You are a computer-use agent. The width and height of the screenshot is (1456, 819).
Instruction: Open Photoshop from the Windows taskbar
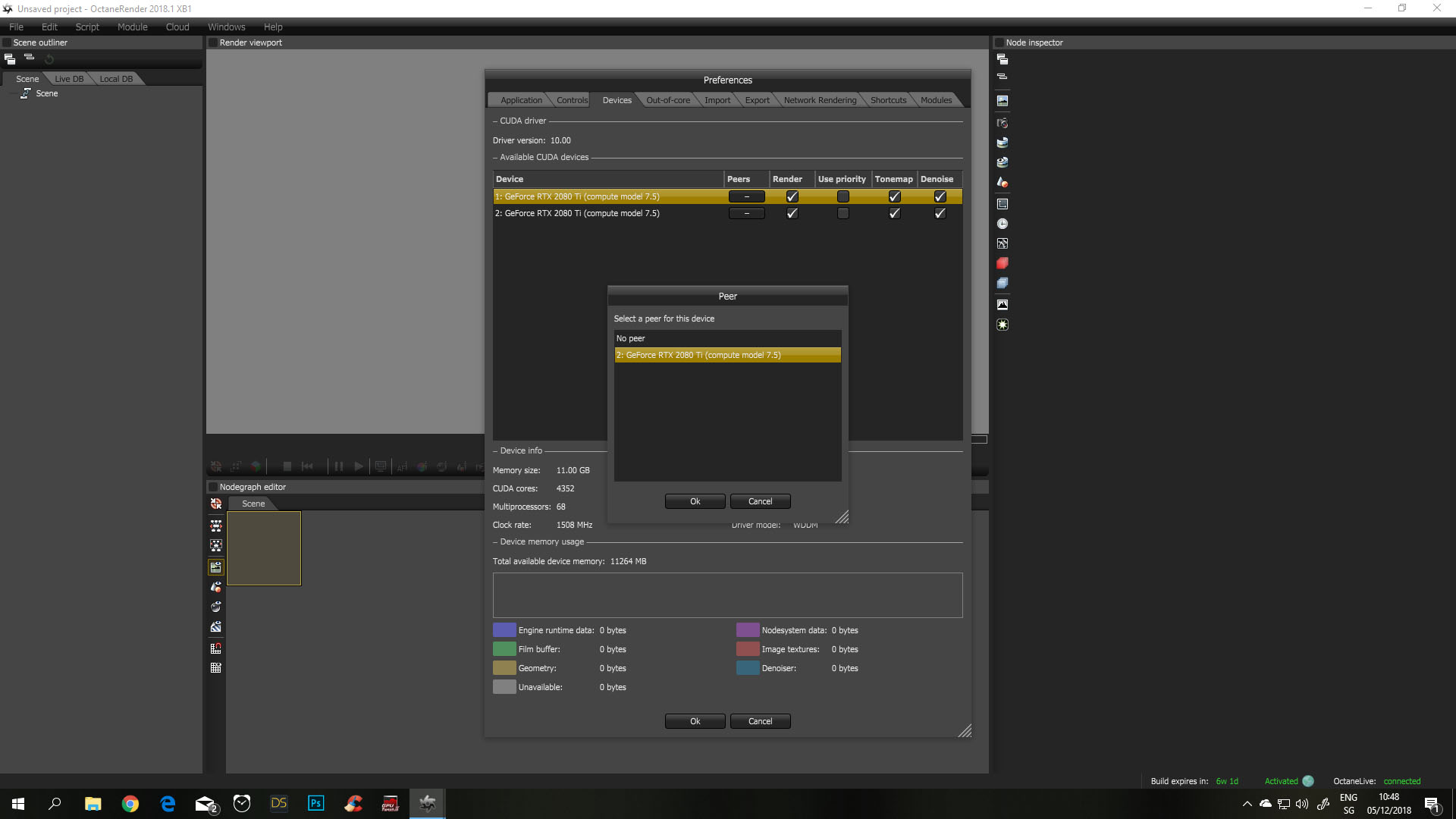[315, 803]
